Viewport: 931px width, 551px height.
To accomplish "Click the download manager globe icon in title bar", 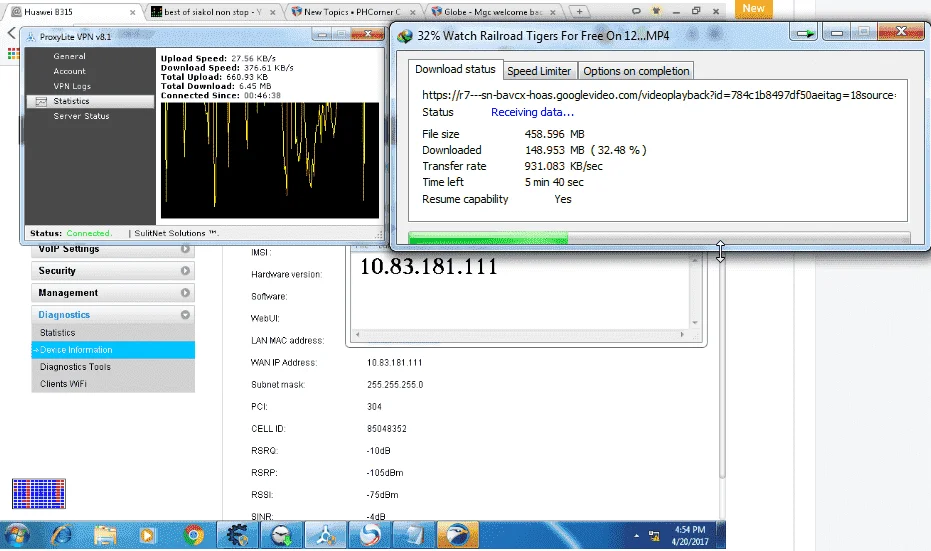I will pos(405,36).
